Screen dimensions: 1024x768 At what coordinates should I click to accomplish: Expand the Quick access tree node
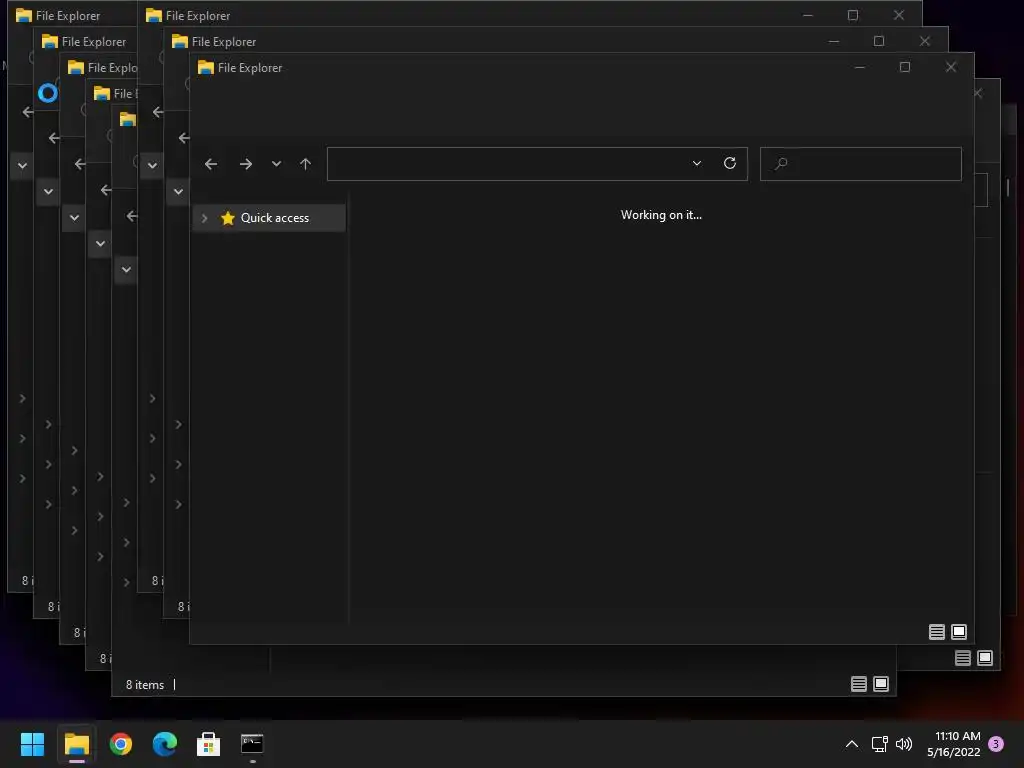click(204, 218)
